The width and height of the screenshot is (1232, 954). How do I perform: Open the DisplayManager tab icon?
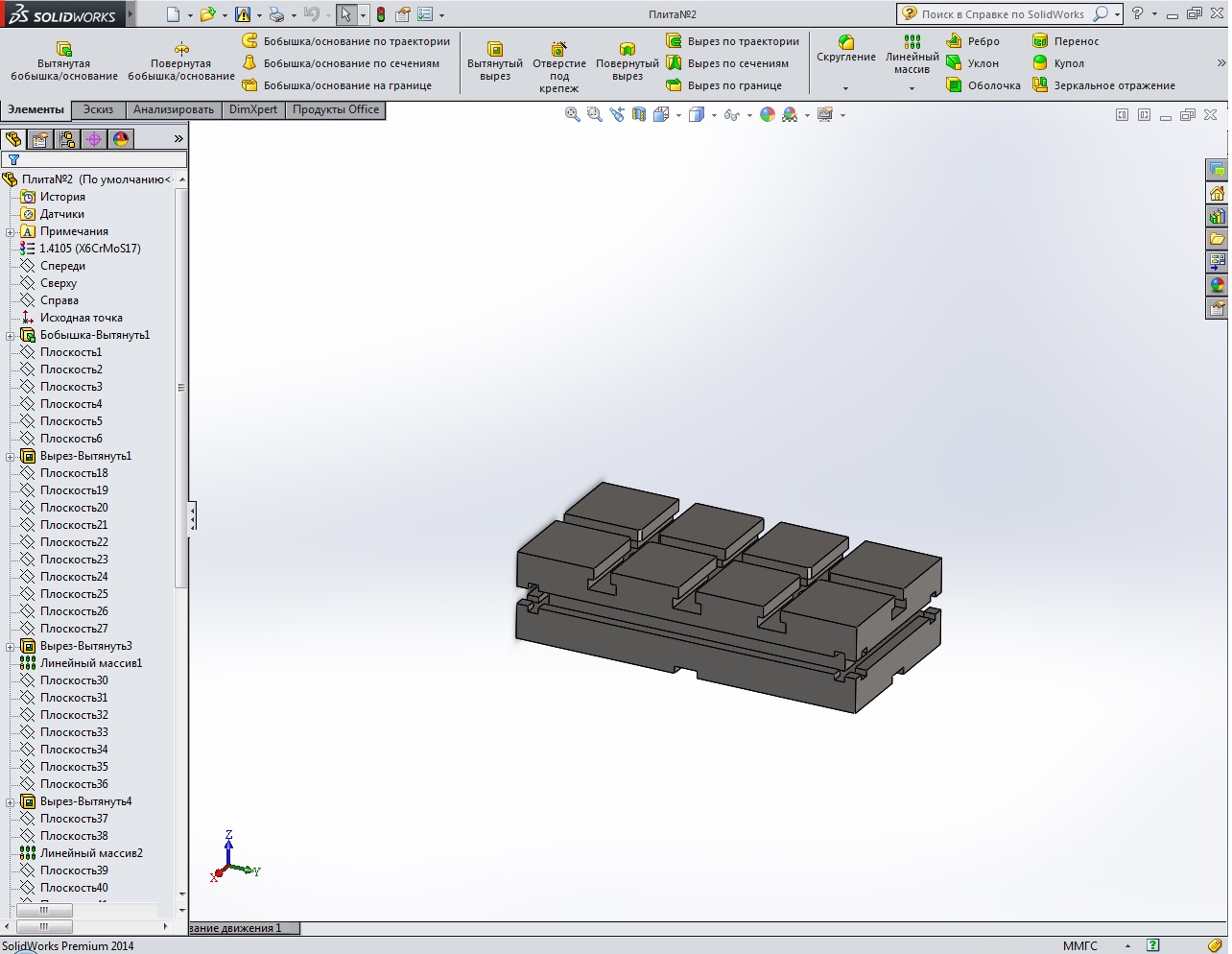pos(121,139)
